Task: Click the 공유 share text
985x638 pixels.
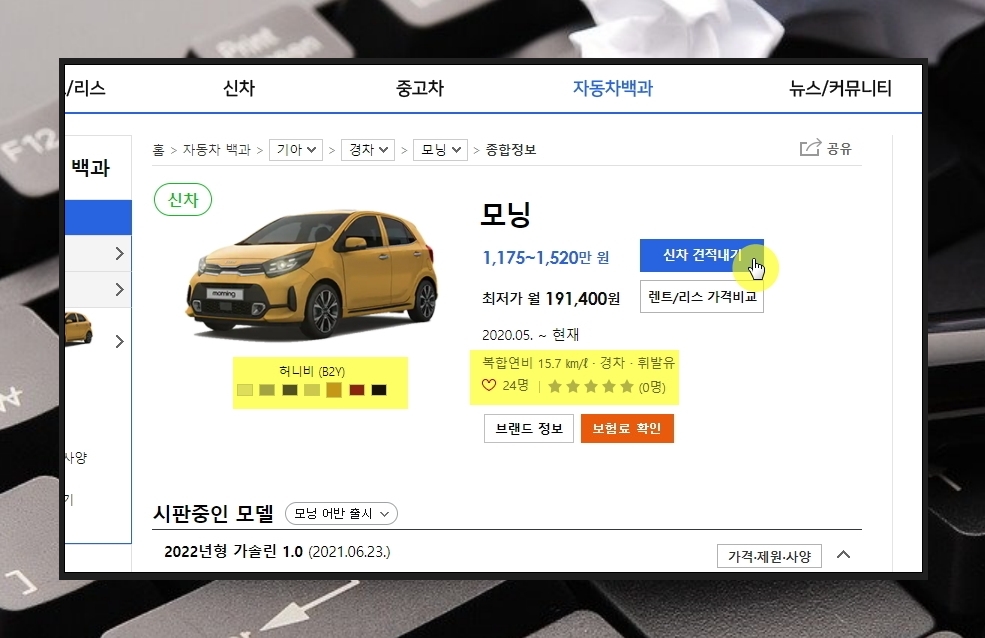Action: pos(839,149)
